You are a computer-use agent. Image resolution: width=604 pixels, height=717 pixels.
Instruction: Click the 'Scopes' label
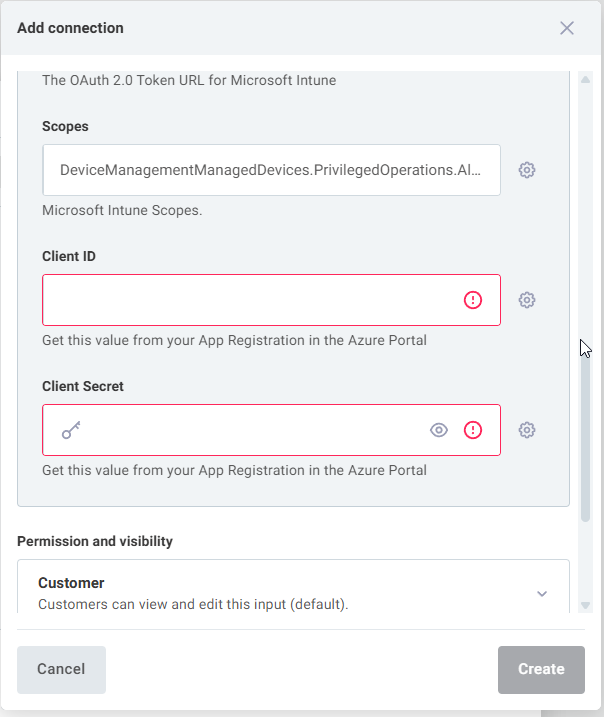(65, 127)
